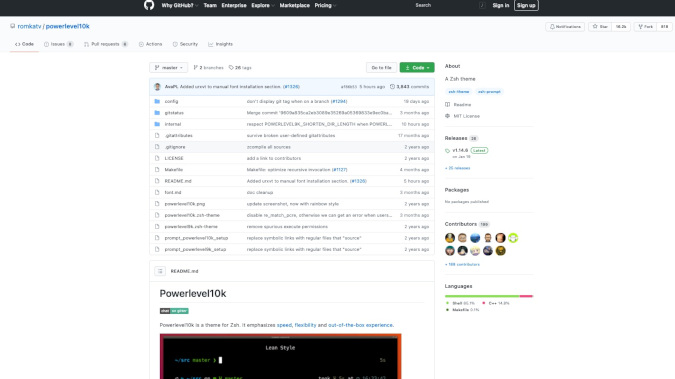The width and height of the screenshot is (675, 379).
Task: Expand the Why GitHub? menu
Action: click(x=180, y=6)
